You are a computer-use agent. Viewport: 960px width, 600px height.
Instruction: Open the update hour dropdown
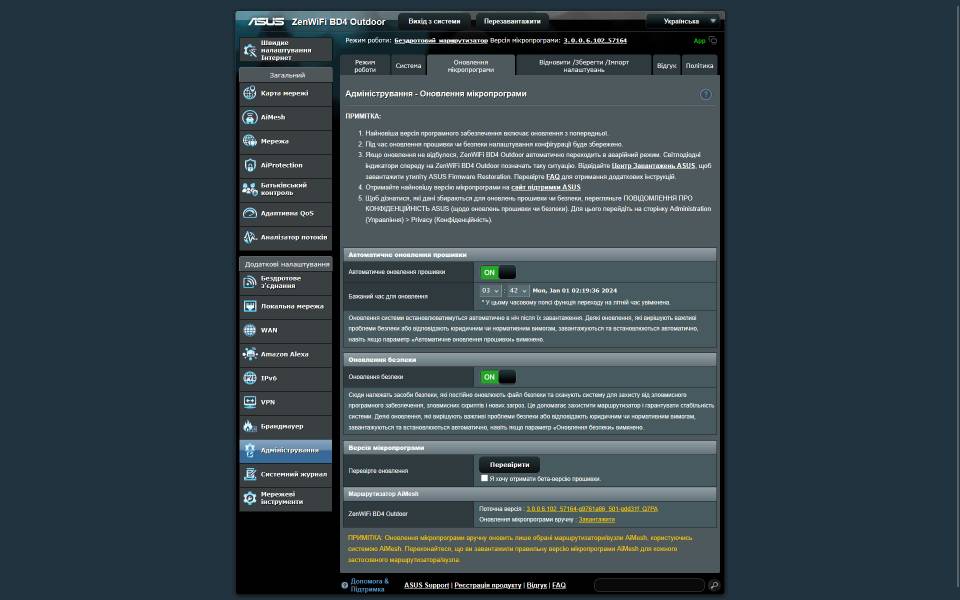coord(490,291)
